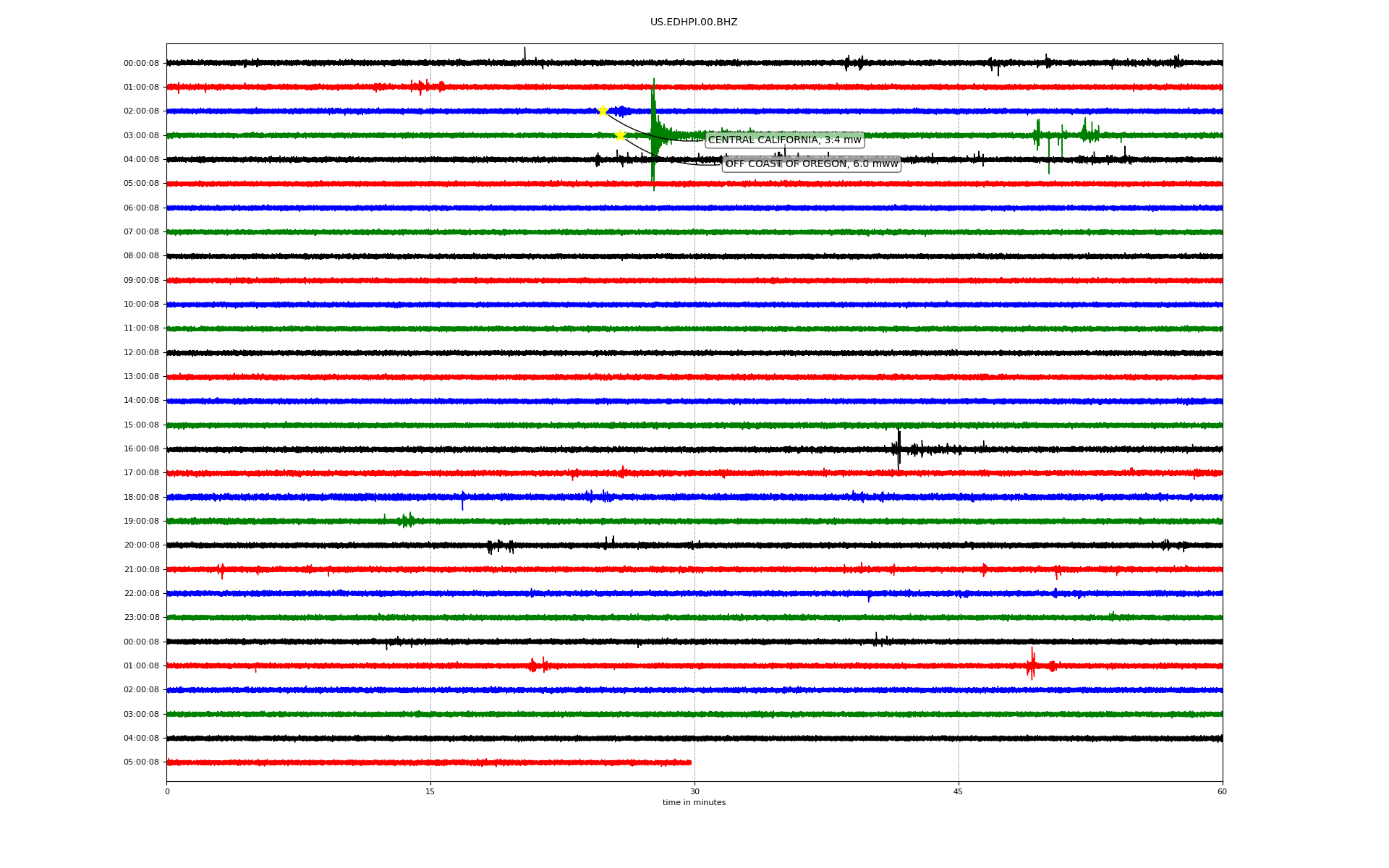Click the first 00:00:08 time label
This screenshot has height=868, width=1389.
point(141,64)
